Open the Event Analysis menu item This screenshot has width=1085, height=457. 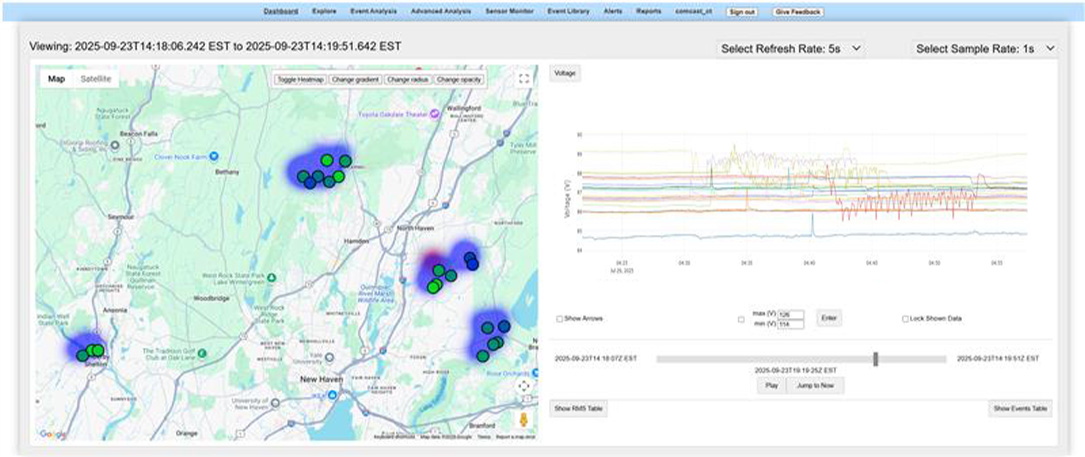click(x=373, y=11)
